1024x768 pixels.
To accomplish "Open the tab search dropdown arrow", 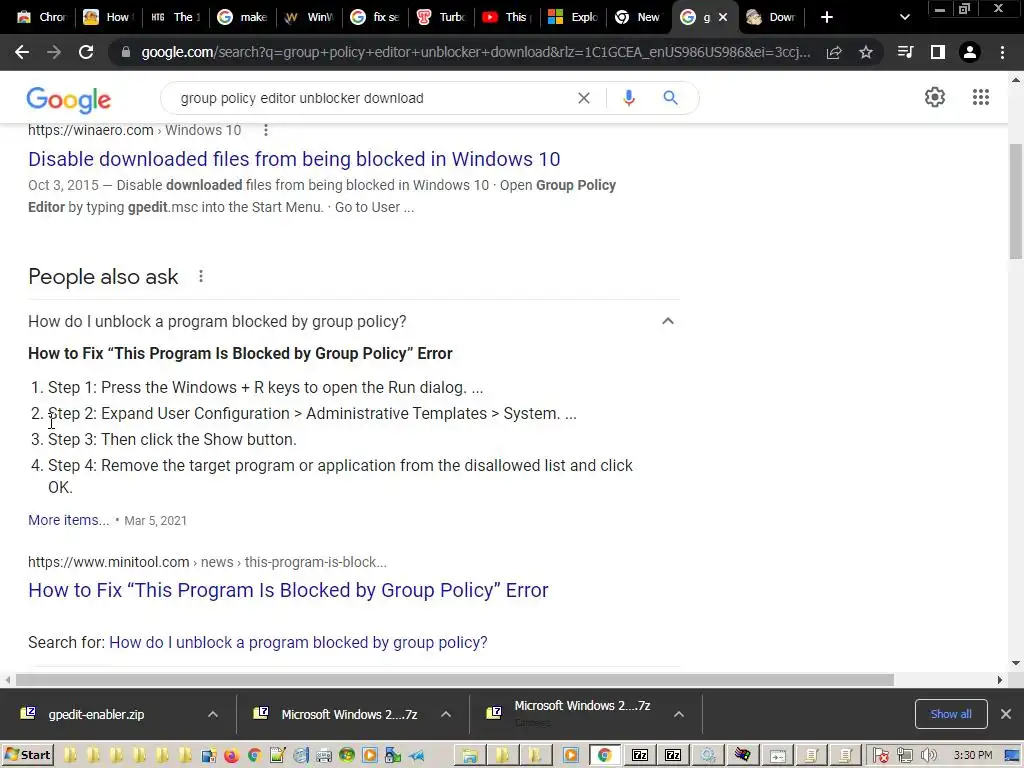I will pyautogui.click(x=904, y=17).
